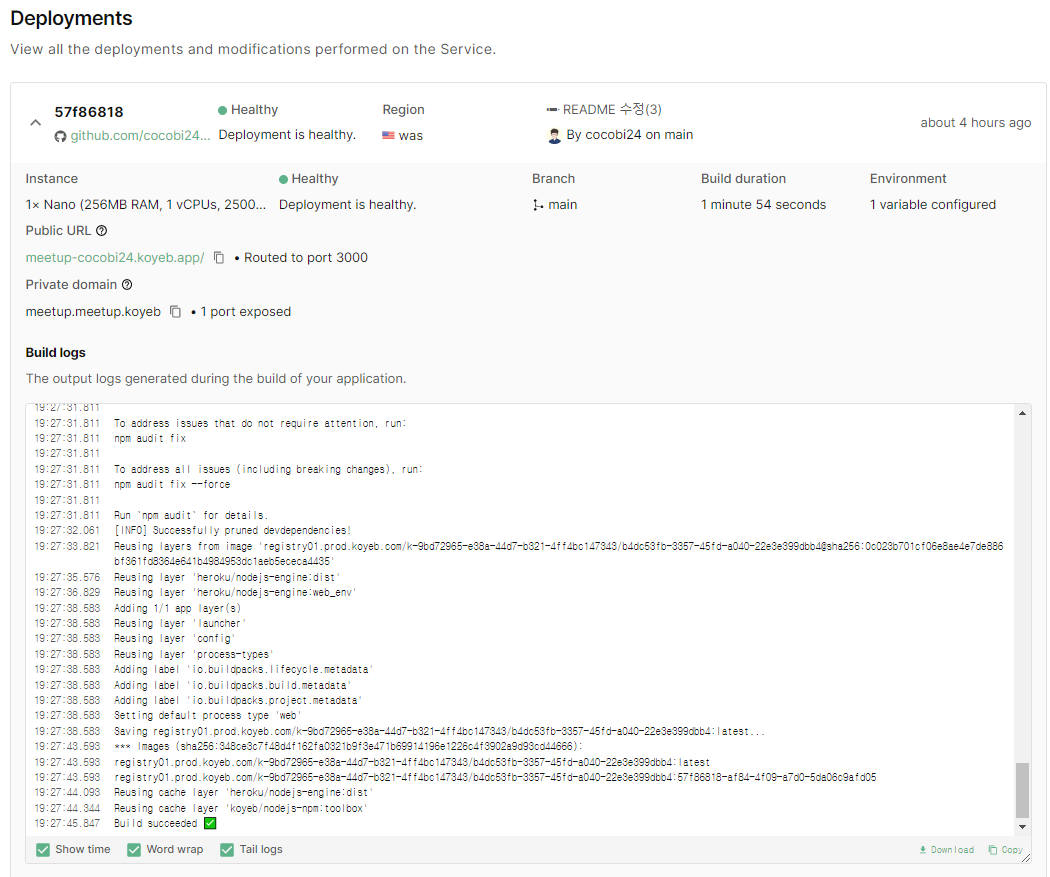Click the '1× Nano (256MB RAM' instance text
Viewport: 1050px width, 877px height.
coord(145,205)
